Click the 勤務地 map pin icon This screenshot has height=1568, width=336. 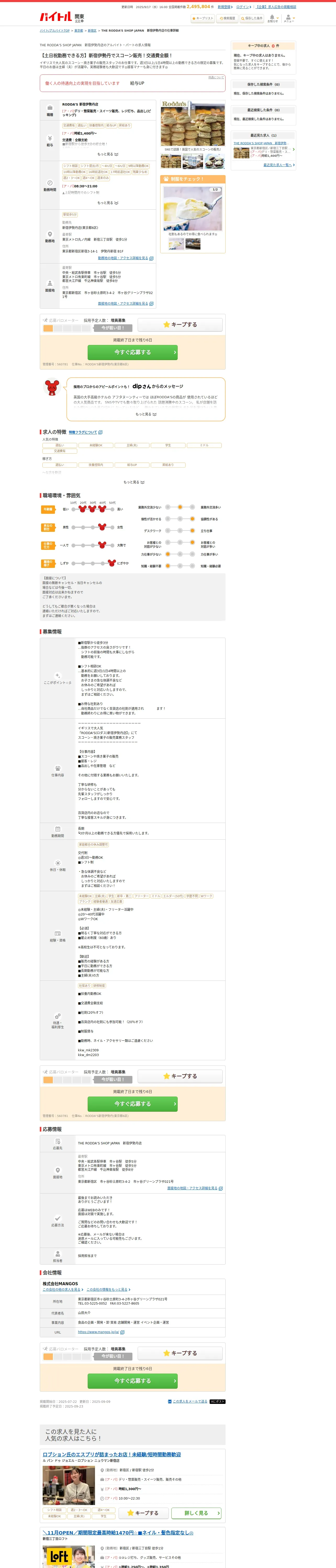click(50, 234)
